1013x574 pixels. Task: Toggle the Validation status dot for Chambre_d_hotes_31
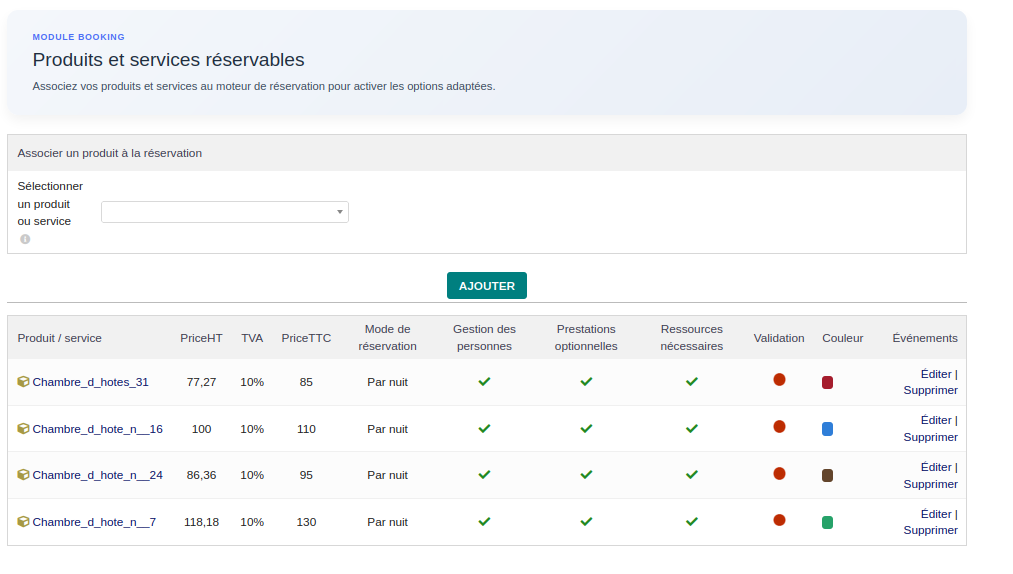(x=779, y=380)
